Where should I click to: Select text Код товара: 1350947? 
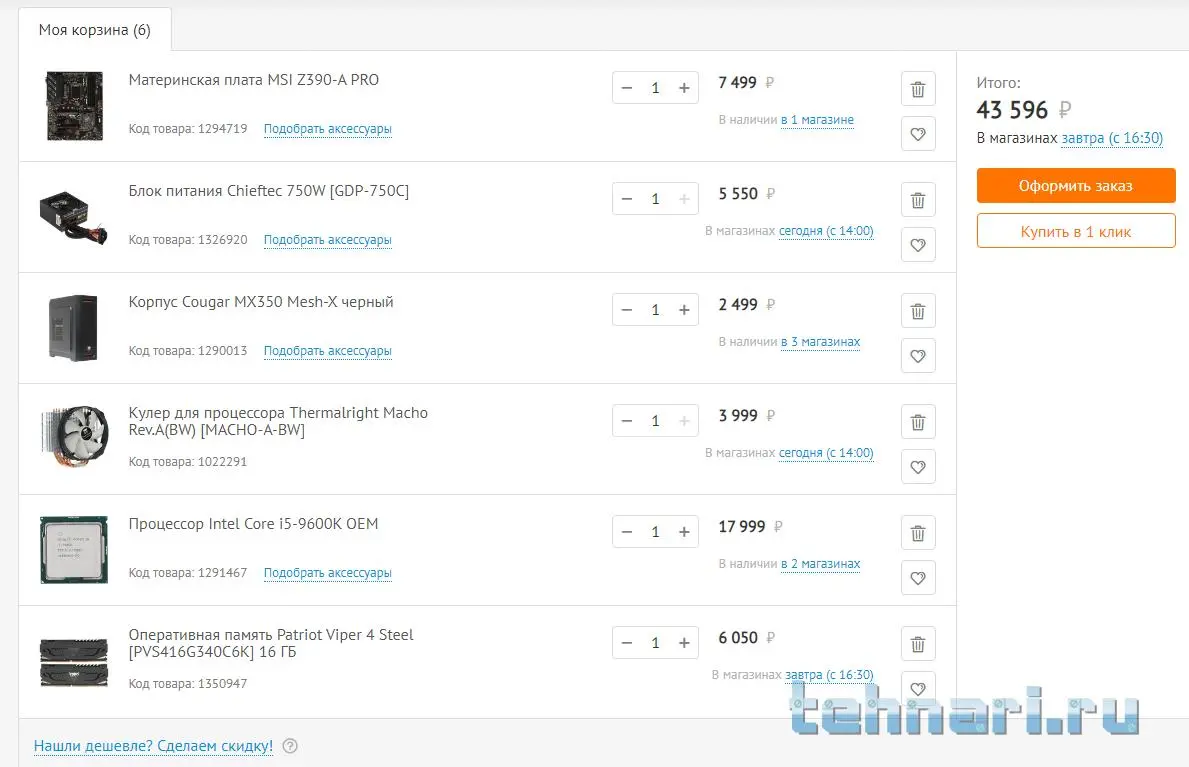pyautogui.click(x=188, y=684)
